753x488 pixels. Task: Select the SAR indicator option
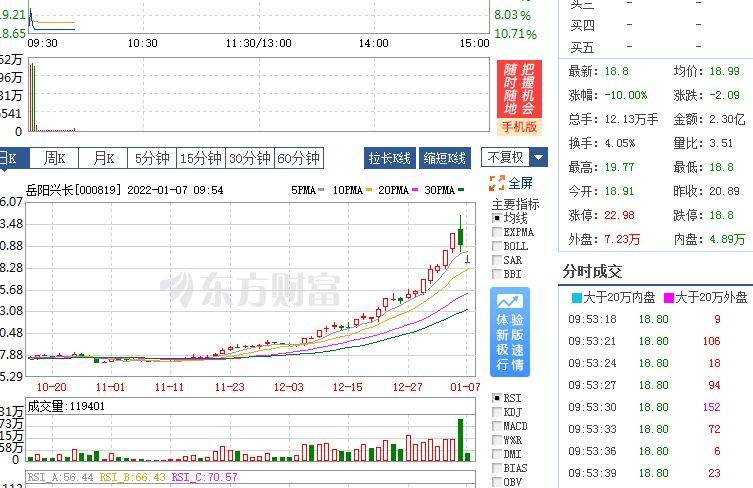[497, 260]
